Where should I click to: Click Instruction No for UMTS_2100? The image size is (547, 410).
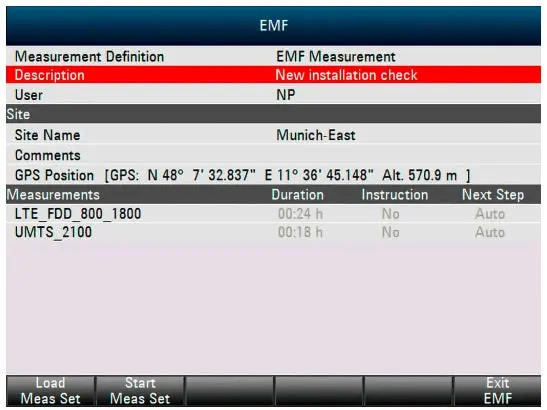(390, 232)
